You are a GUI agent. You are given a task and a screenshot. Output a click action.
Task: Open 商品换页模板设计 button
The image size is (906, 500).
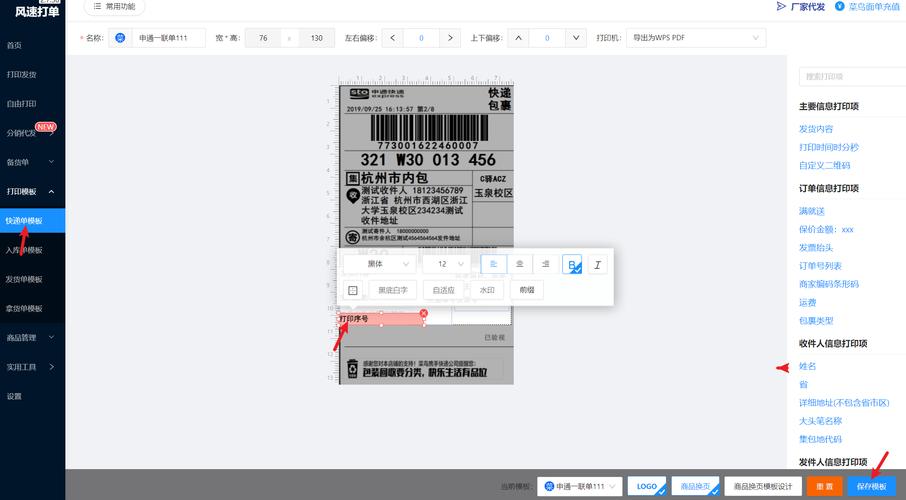pyautogui.click(x=763, y=486)
